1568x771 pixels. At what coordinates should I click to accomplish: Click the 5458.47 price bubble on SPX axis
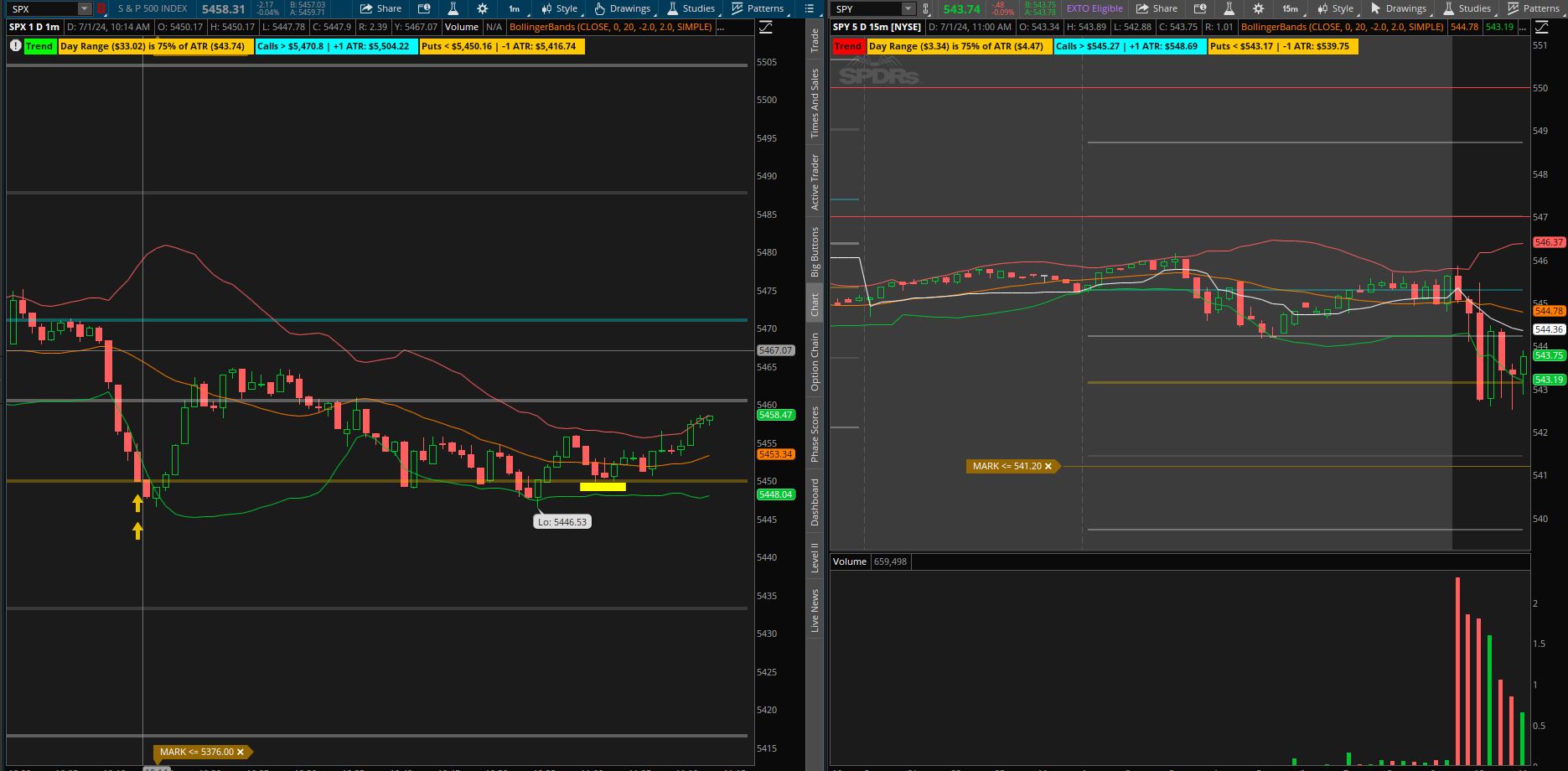pyautogui.click(x=775, y=415)
